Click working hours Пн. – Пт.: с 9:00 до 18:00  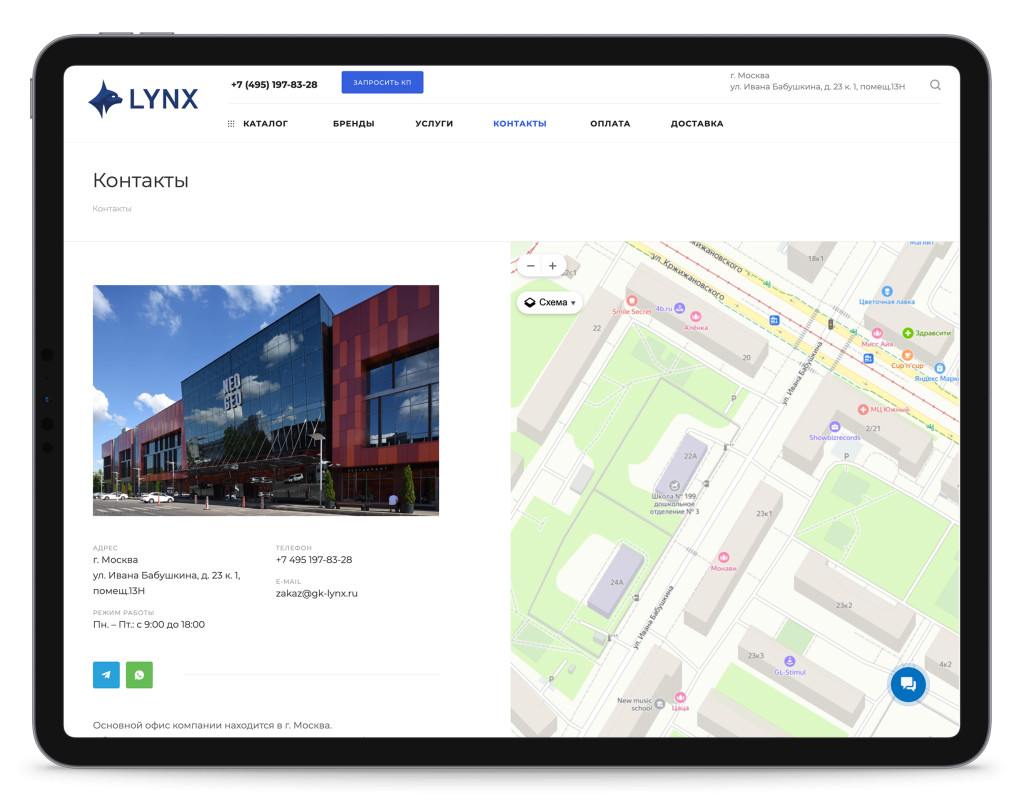tap(149, 624)
